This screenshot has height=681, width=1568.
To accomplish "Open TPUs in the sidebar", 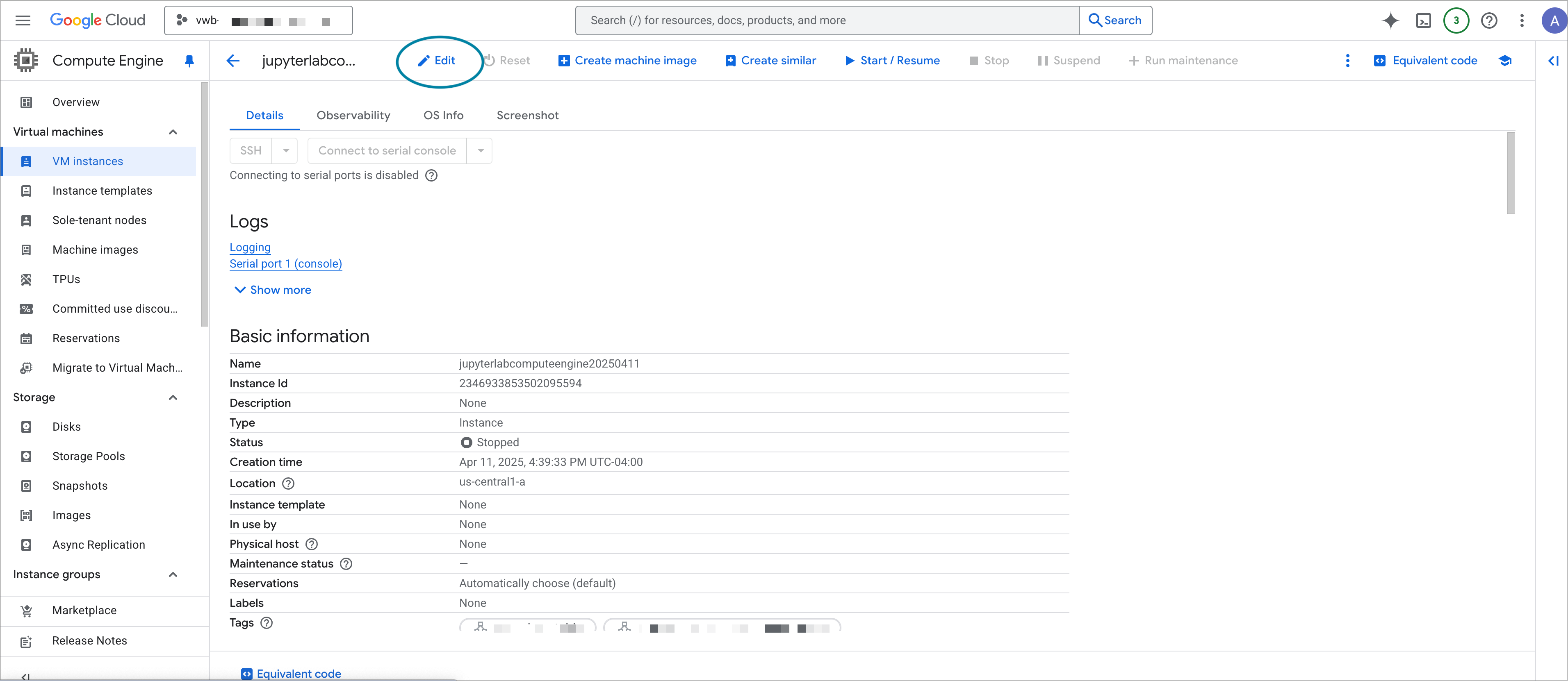I will coord(98,279).
